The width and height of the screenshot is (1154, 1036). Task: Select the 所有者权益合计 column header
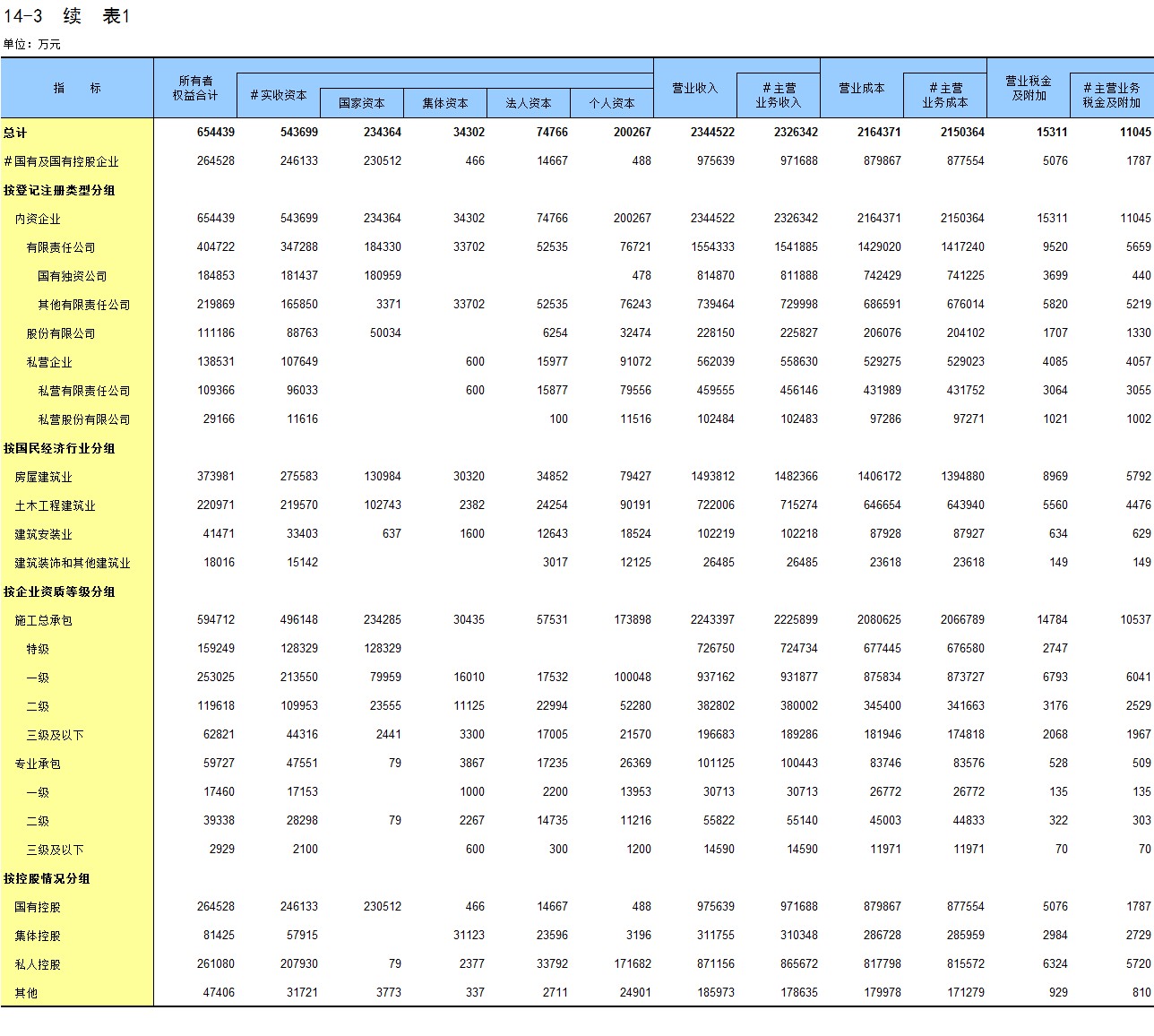(x=195, y=88)
